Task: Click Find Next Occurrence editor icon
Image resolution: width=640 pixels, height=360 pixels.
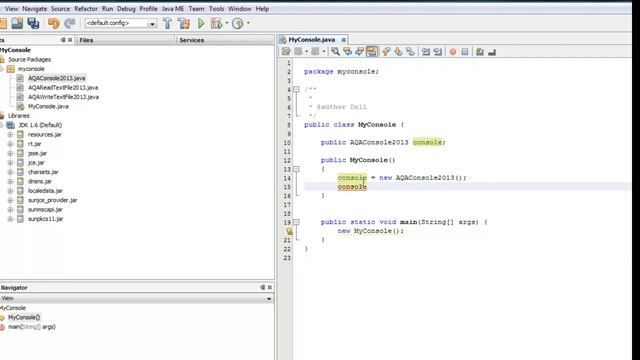Action: coord(359,51)
